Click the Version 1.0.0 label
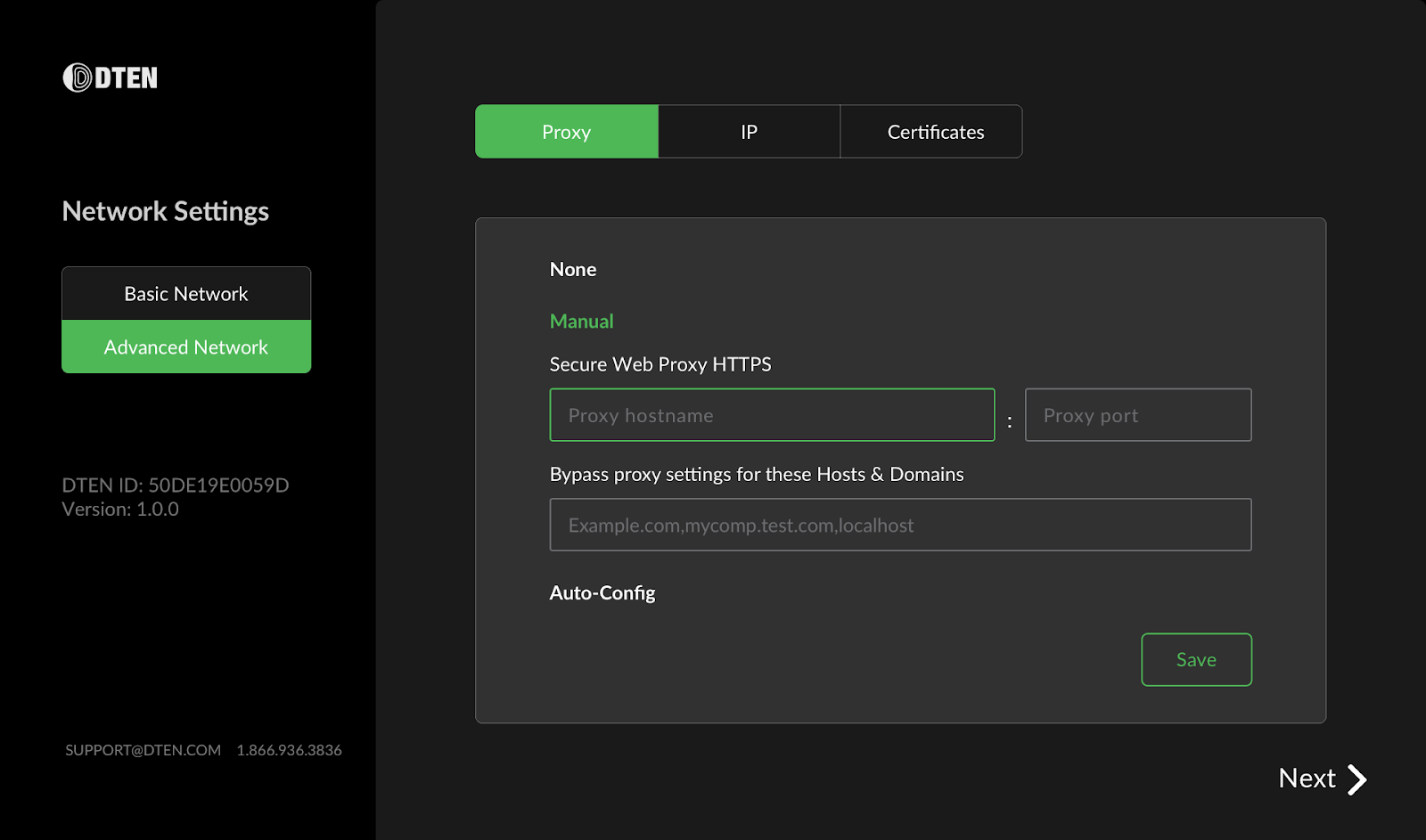Screen dimensions: 1426x840 [x=119, y=509]
